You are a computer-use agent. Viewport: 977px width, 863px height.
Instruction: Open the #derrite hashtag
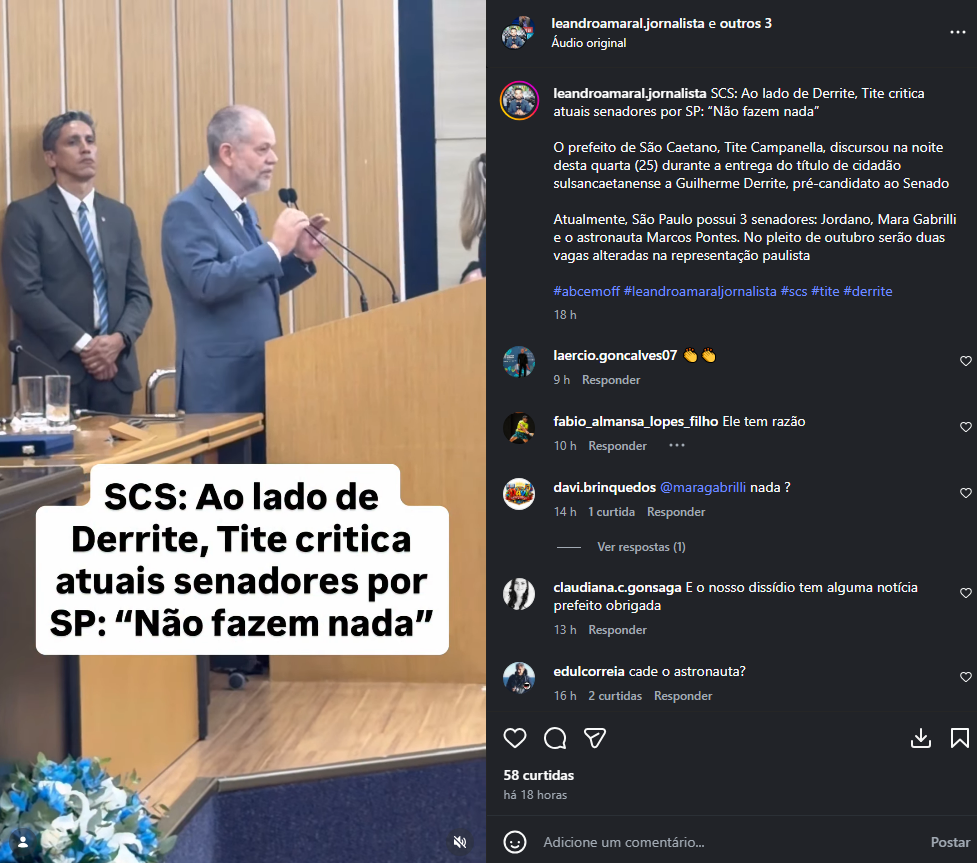(x=867, y=291)
